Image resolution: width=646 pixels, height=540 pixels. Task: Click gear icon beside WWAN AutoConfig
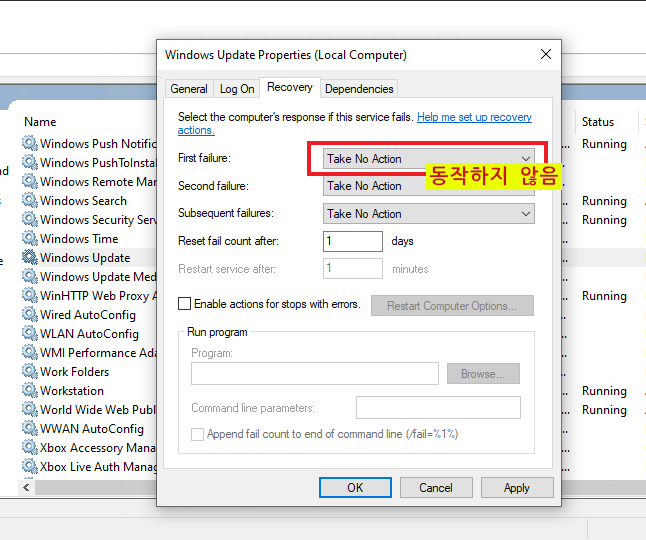click(30, 428)
